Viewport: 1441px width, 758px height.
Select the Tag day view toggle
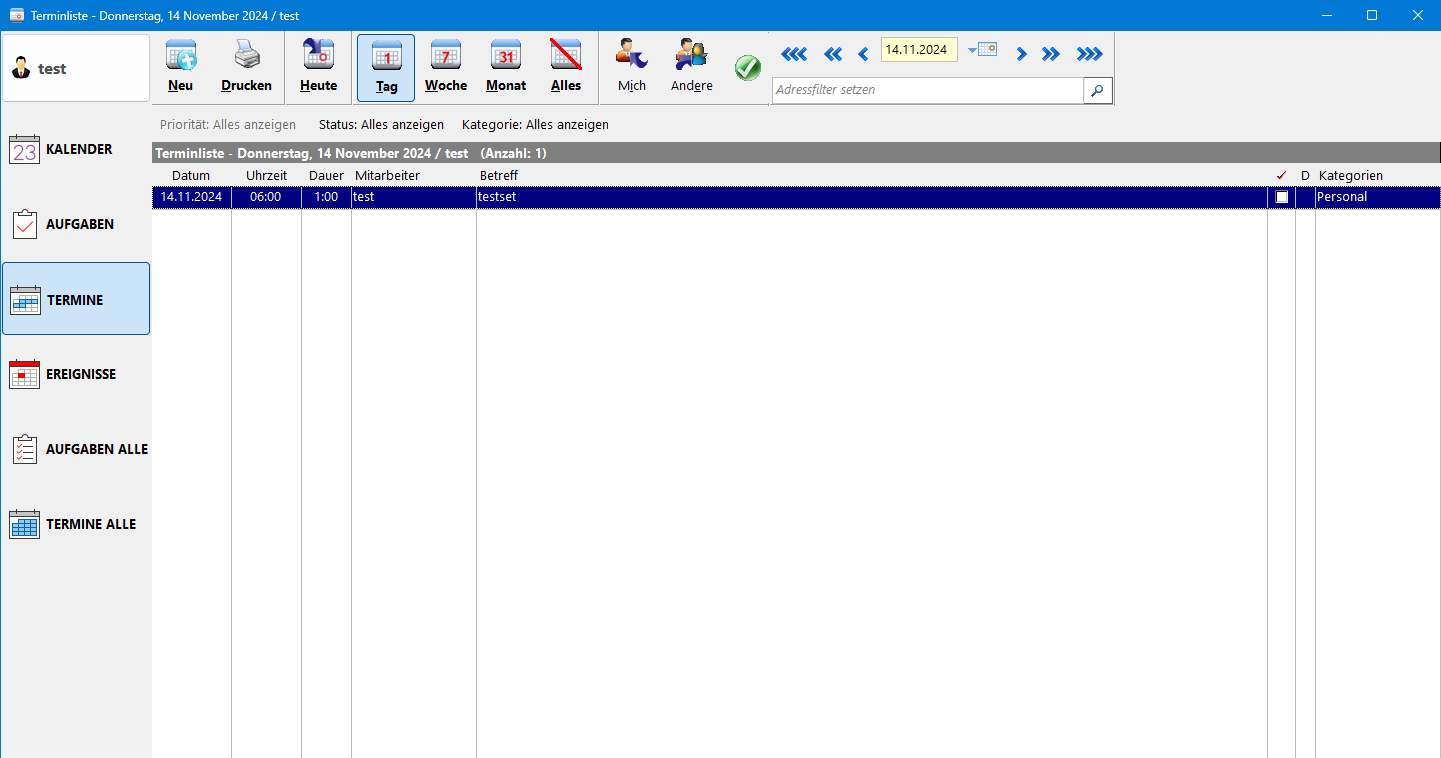pos(386,67)
